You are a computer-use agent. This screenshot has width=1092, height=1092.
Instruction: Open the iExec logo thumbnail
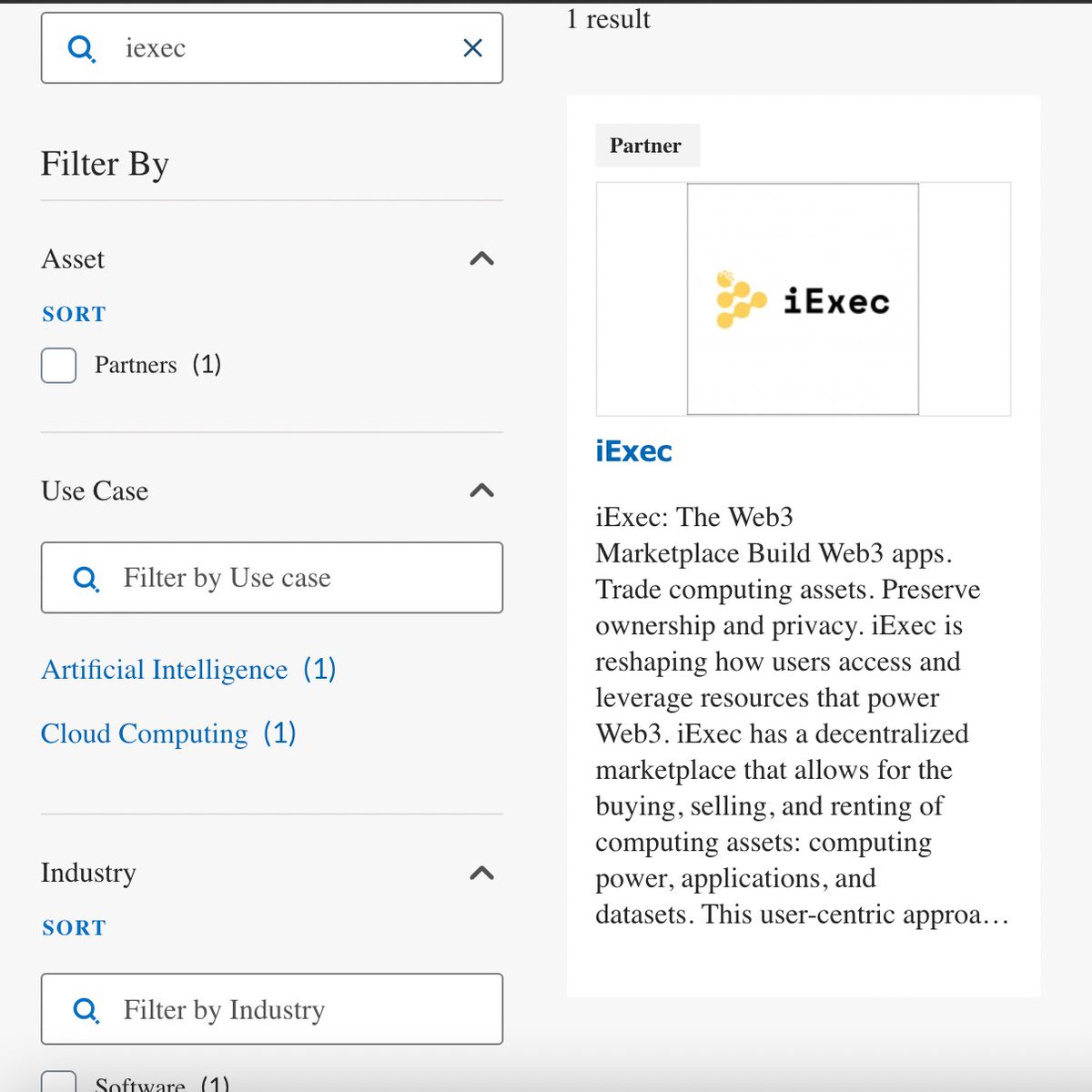coord(803,299)
